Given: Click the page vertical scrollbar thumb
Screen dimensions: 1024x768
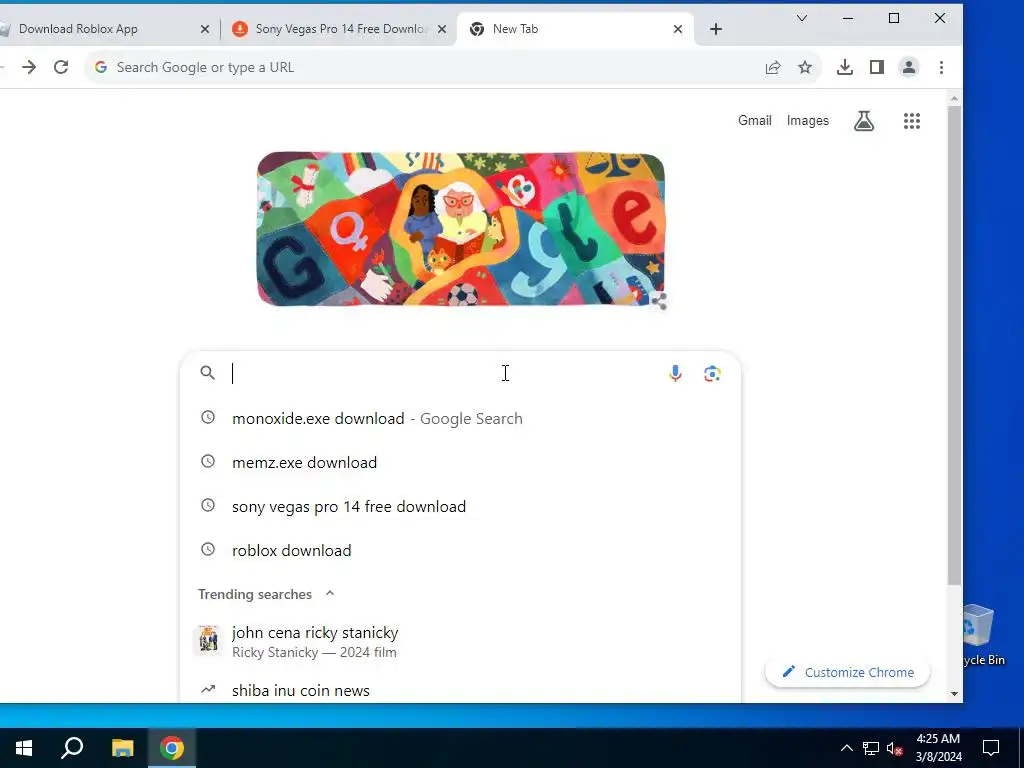Looking at the screenshot, I should 954,345.
